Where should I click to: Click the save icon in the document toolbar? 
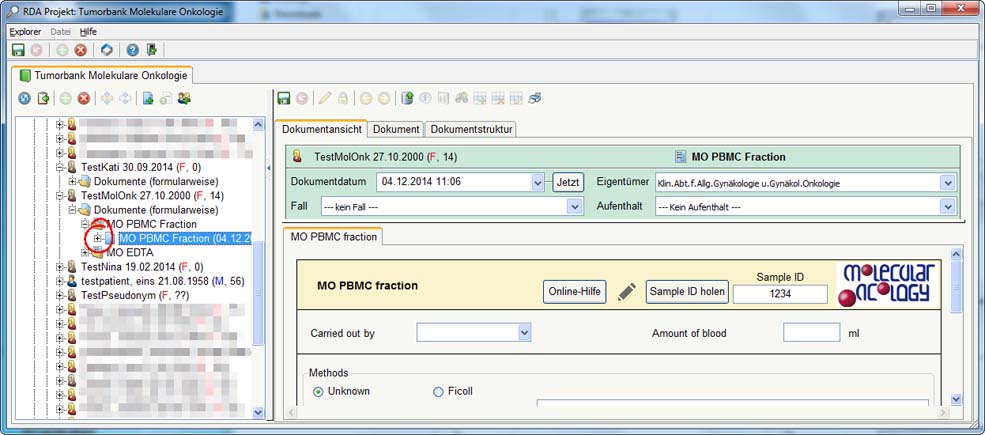(284, 98)
